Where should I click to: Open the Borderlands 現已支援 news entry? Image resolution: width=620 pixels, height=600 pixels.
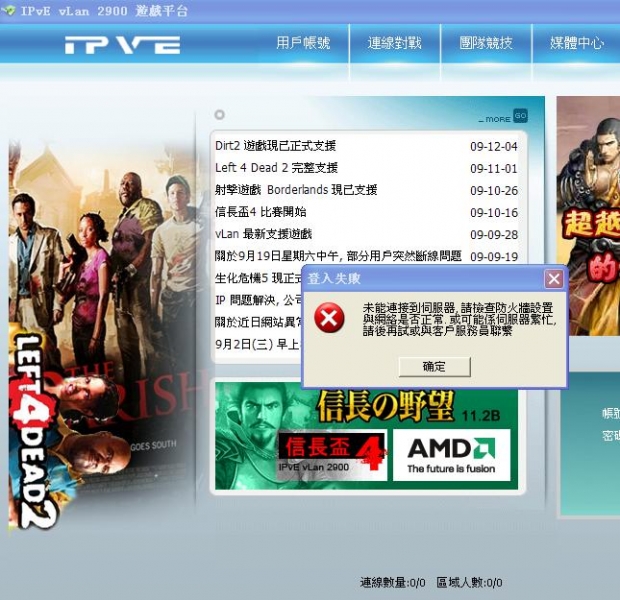click(296, 190)
